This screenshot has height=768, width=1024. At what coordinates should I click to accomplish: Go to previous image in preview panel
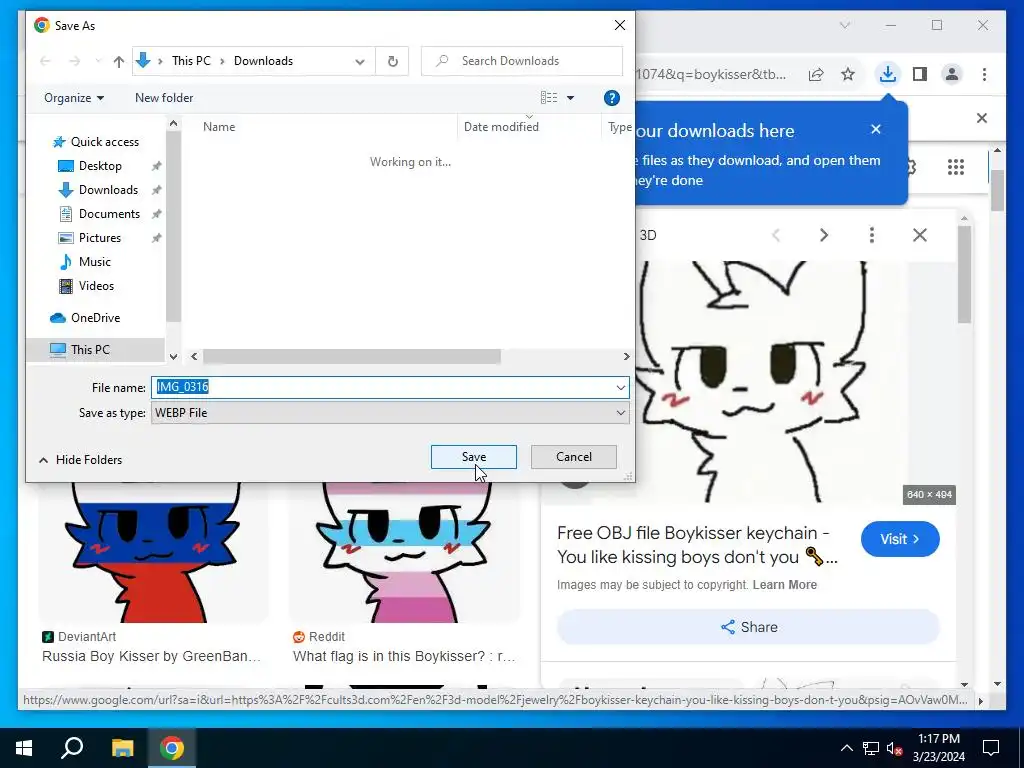[776, 235]
